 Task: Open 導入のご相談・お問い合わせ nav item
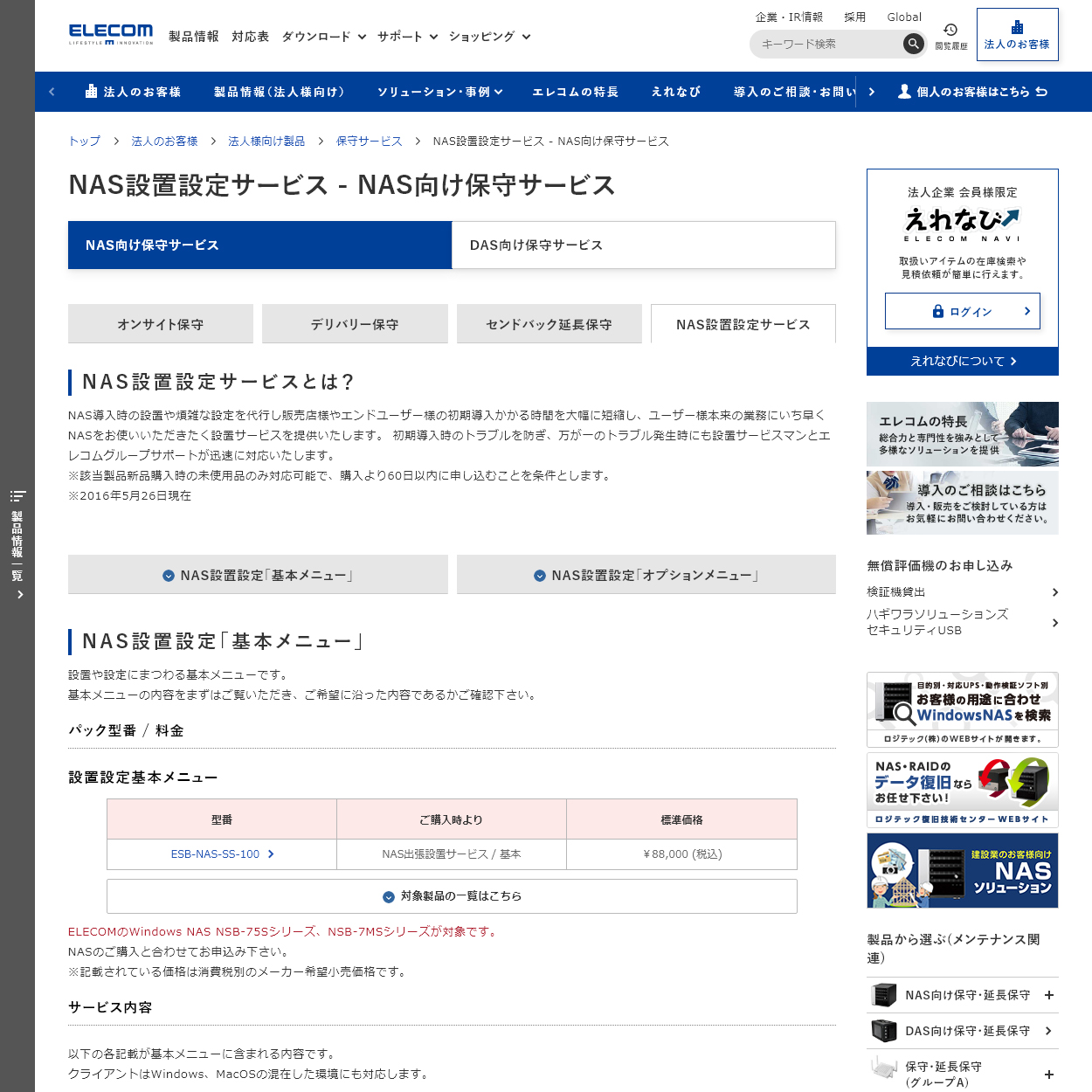coord(795,92)
